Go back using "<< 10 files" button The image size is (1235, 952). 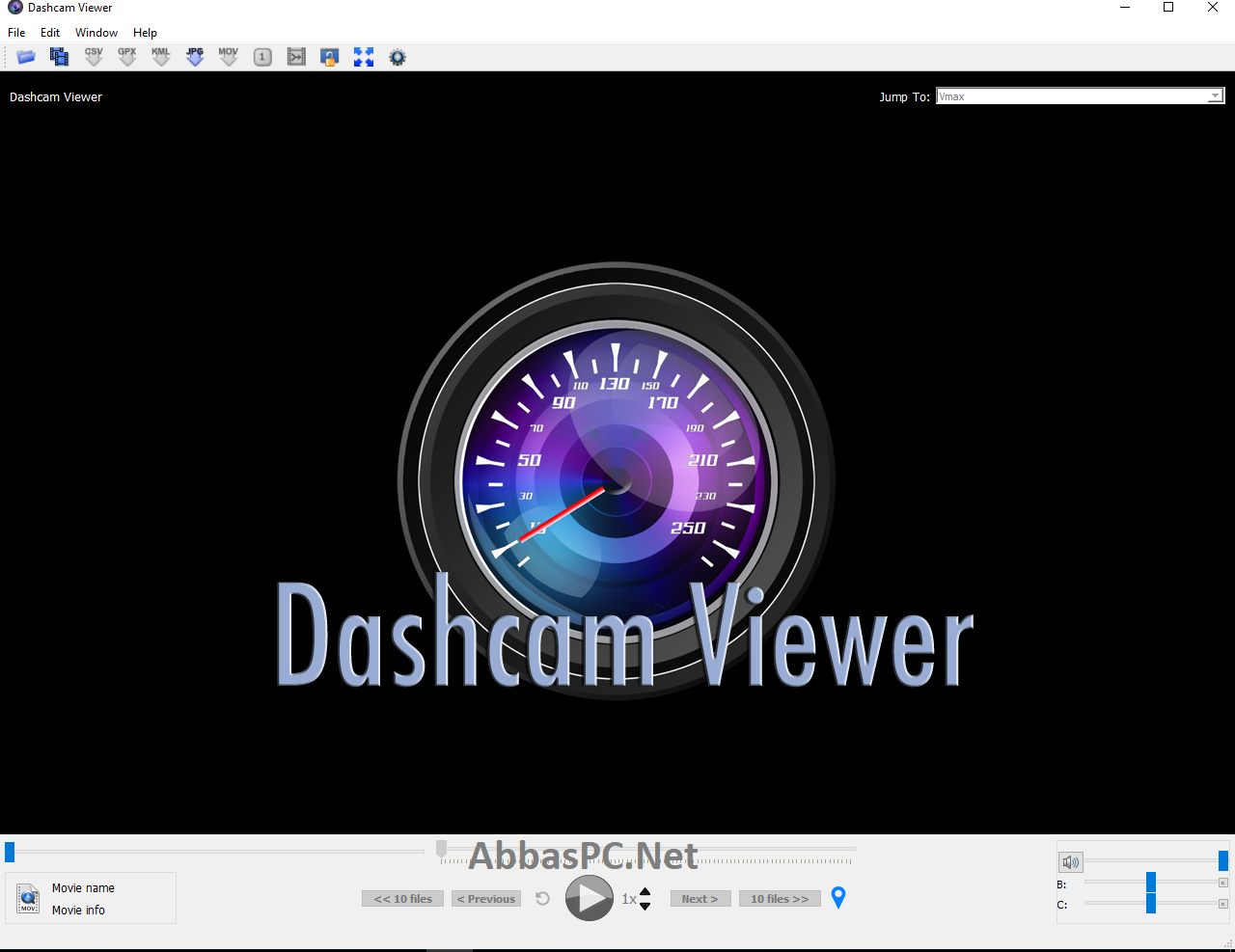tap(403, 898)
